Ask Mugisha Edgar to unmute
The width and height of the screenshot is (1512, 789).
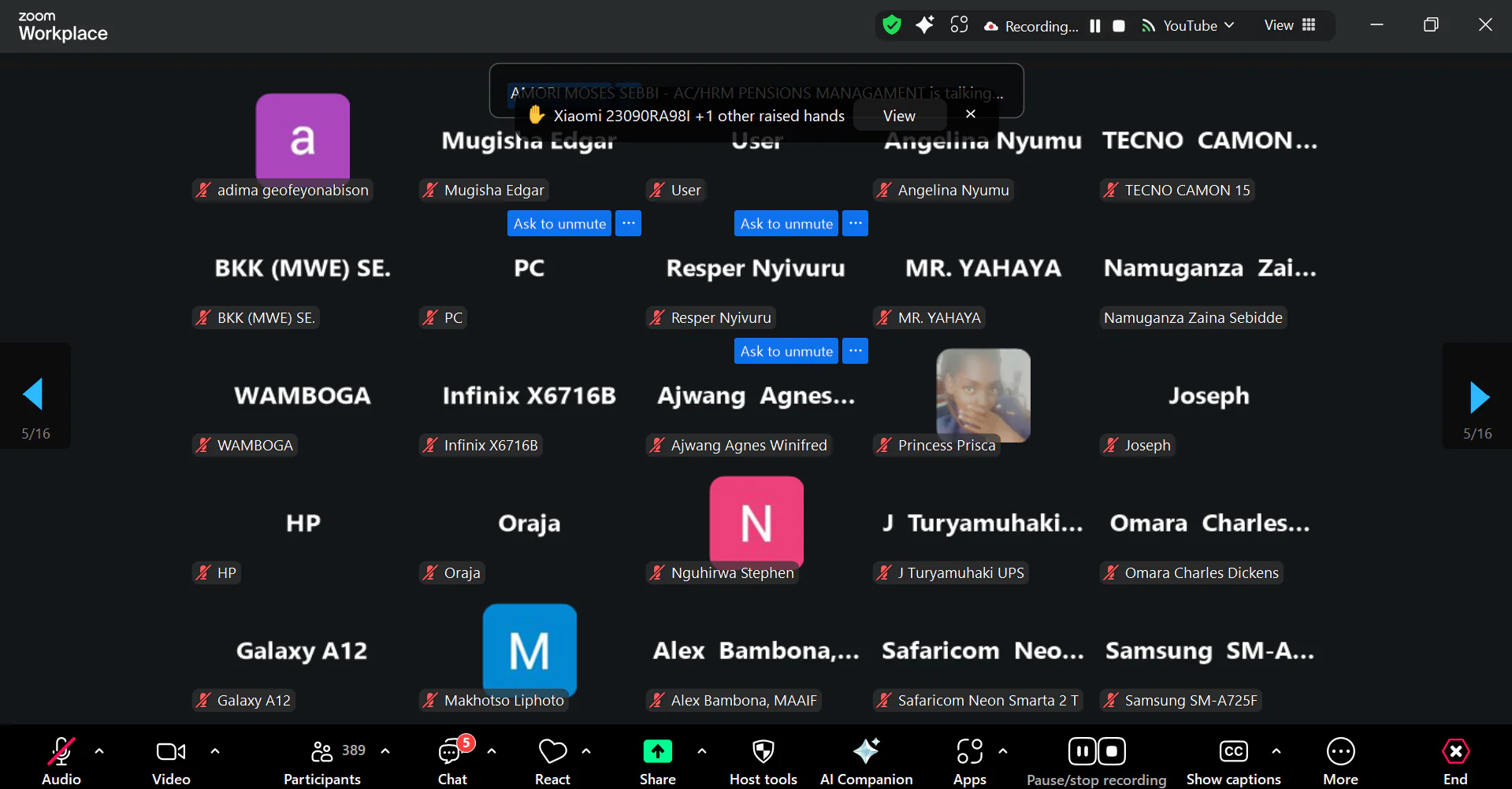559,224
